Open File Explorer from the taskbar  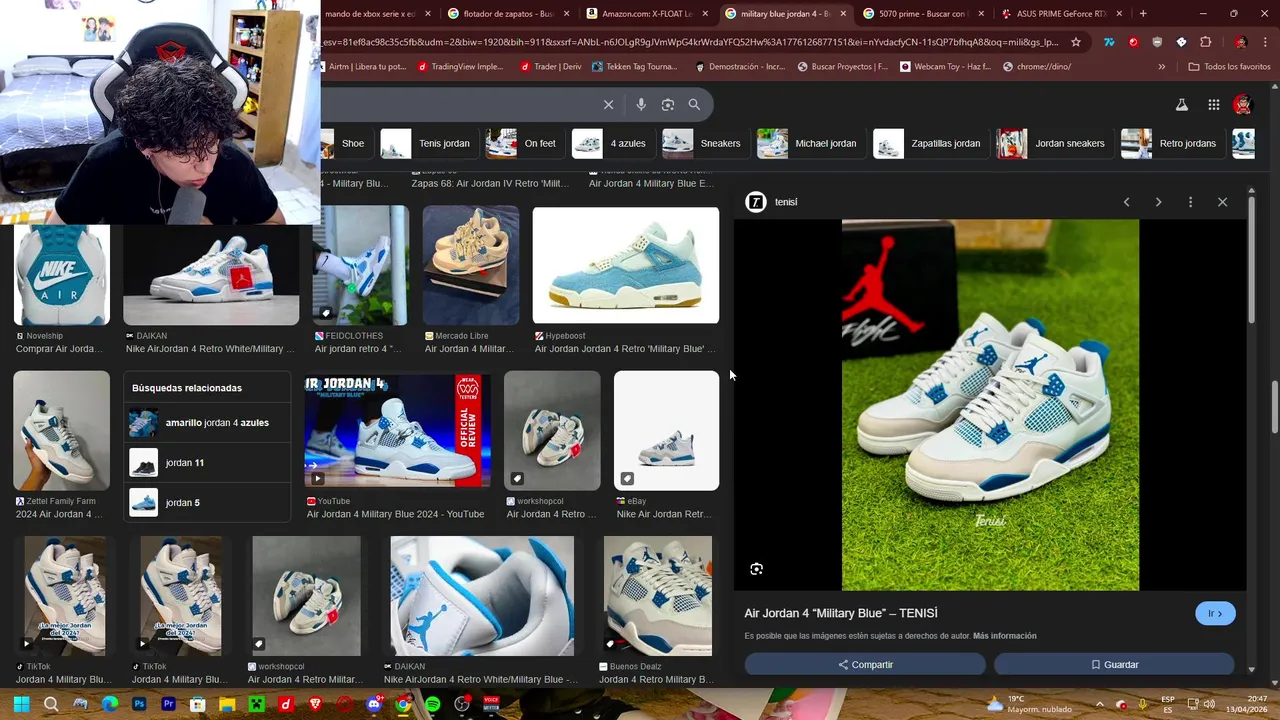click(x=227, y=704)
